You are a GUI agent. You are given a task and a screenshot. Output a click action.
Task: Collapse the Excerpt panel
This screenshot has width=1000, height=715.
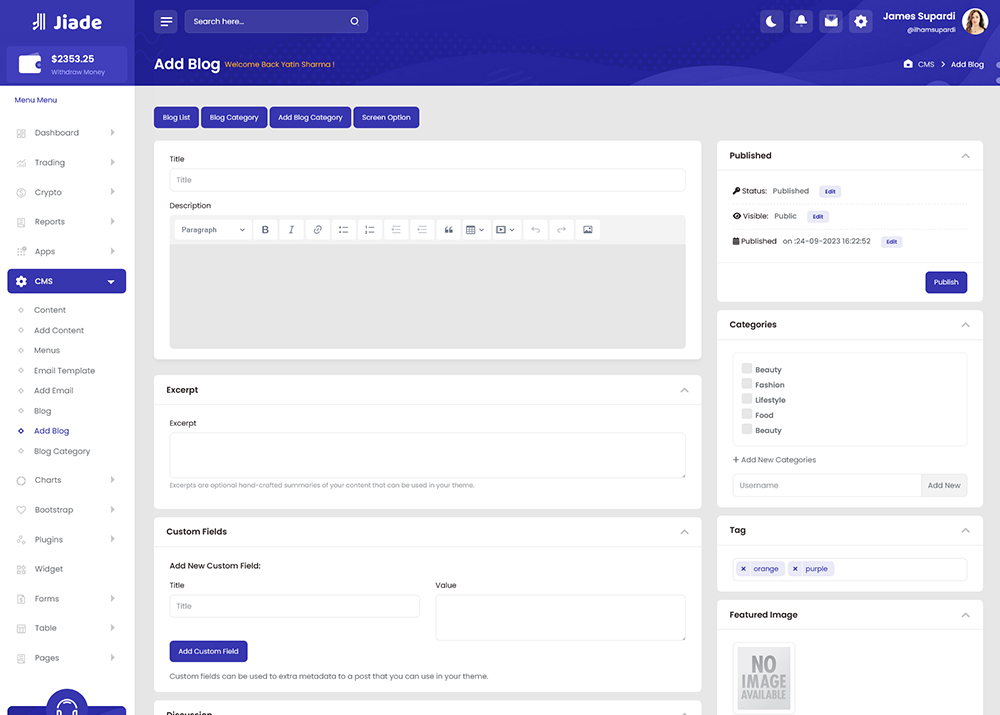pos(684,390)
